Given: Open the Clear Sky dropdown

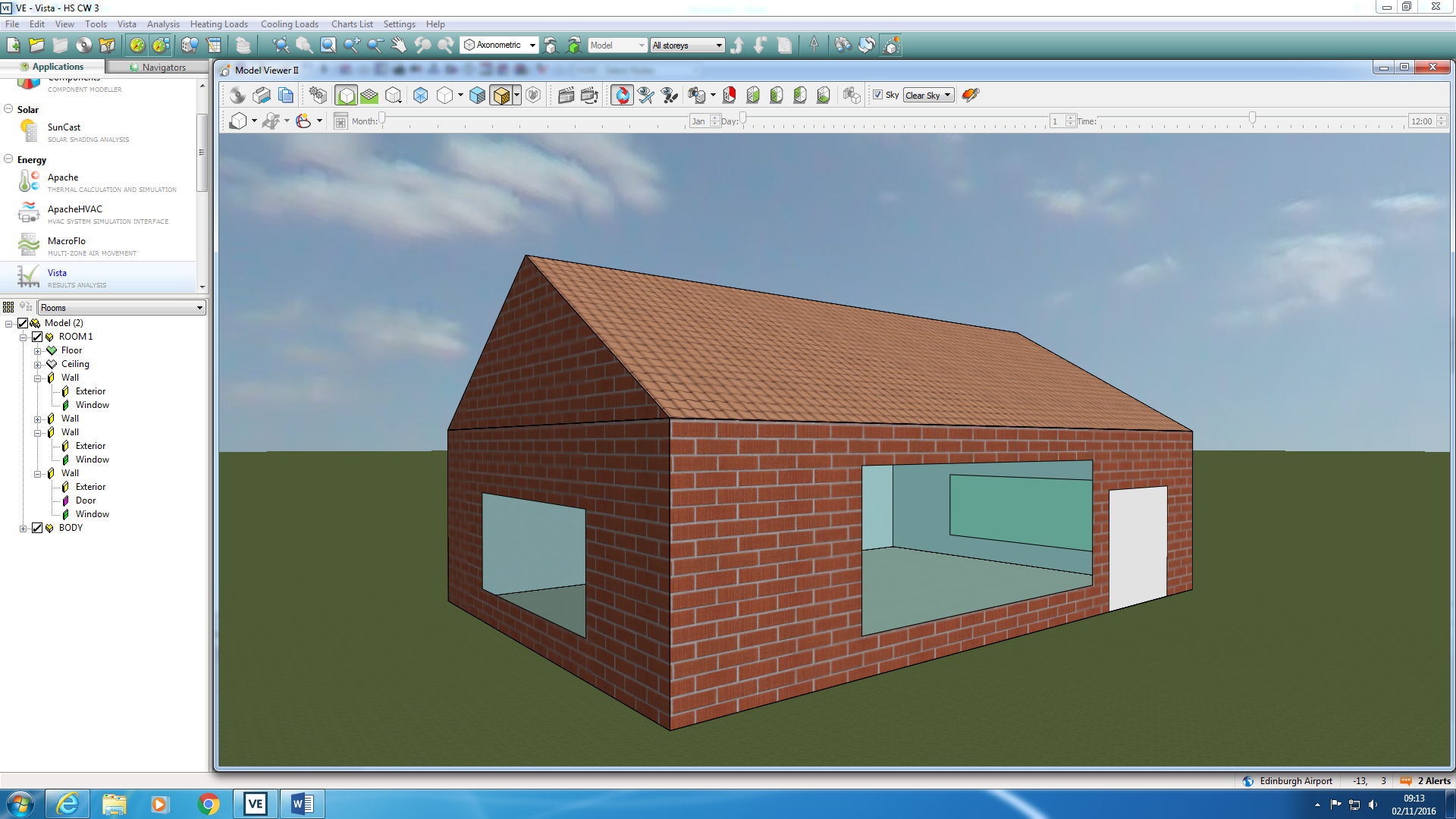Looking at the screenshot, I should coord(928,95).
